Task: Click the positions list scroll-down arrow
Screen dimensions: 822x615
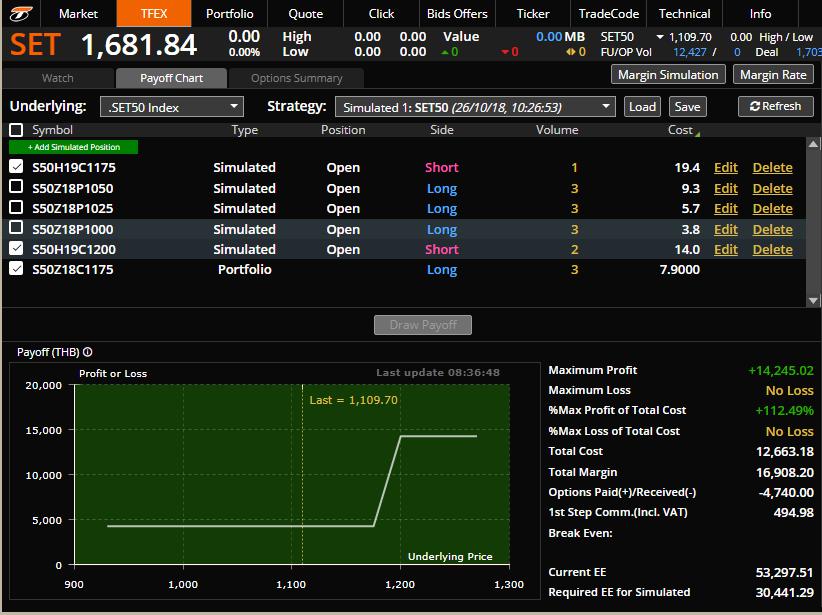Action: tap(813, 300)
